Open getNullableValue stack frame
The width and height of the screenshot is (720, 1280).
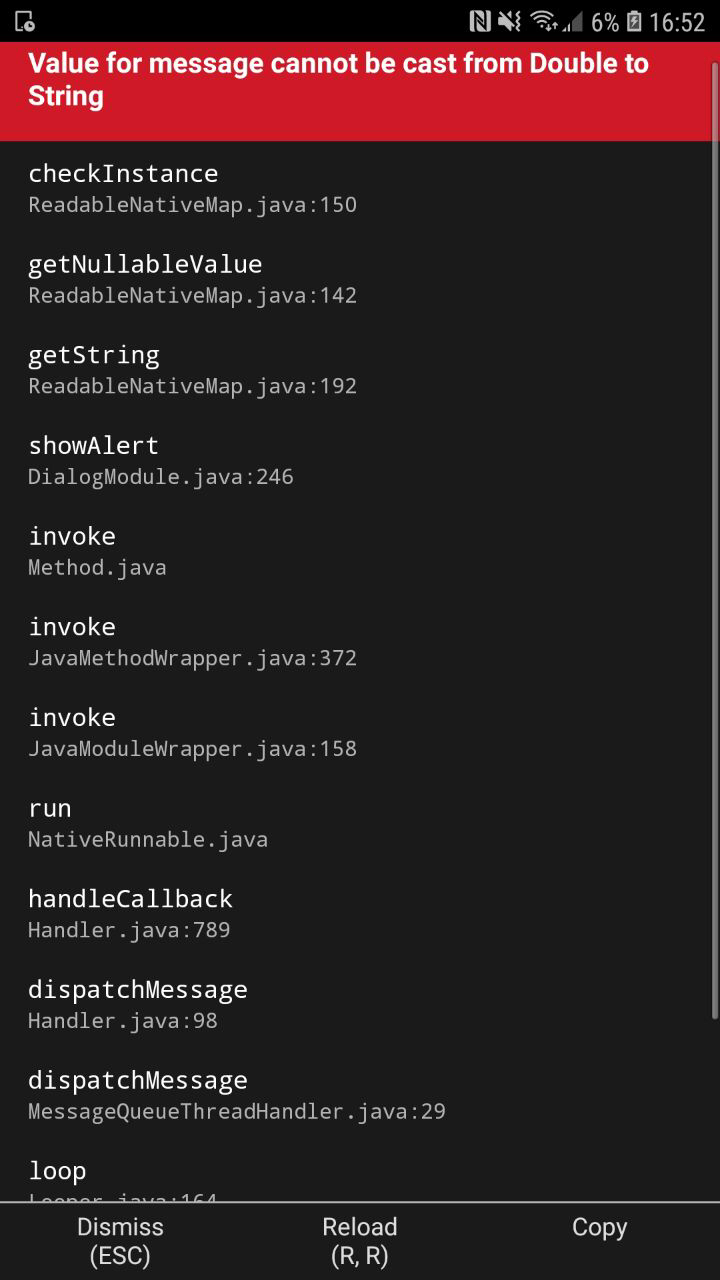point(360,279)
